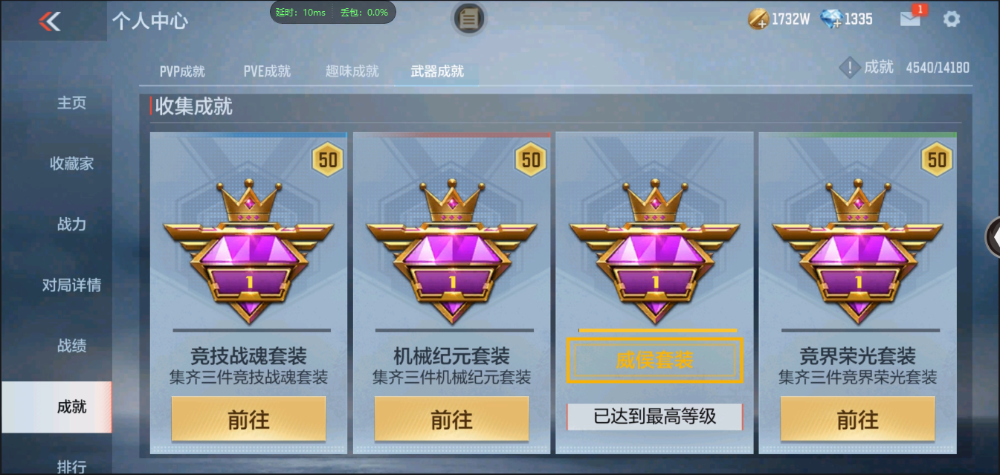Open the scroll document icon at top center
Image resolution: width=1000 pixels, height=475 pixels.
click(x=469, y=19)
